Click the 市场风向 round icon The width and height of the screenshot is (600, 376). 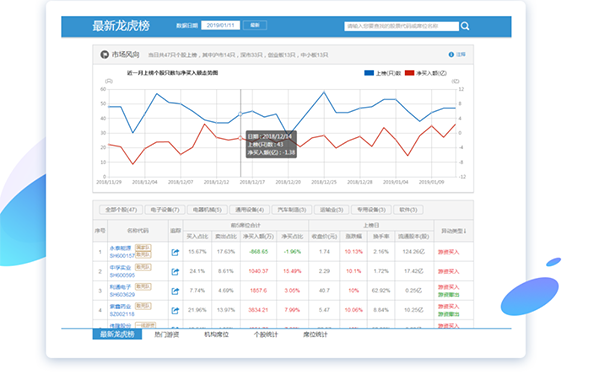pyautogui.click(x=104, y=55)
